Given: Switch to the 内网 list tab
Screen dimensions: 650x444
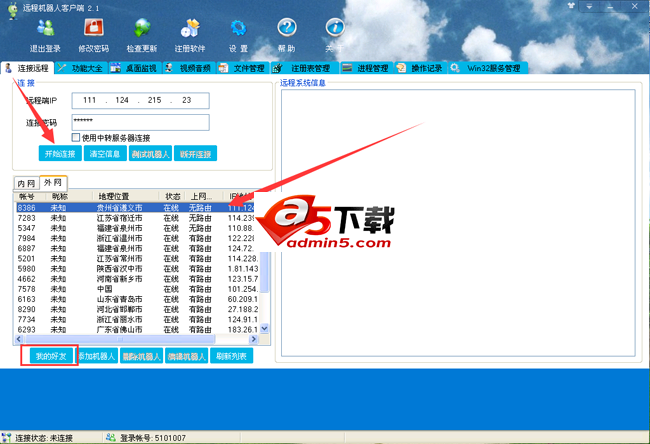Looking at the screenshot, I should [x=26, y=183].
